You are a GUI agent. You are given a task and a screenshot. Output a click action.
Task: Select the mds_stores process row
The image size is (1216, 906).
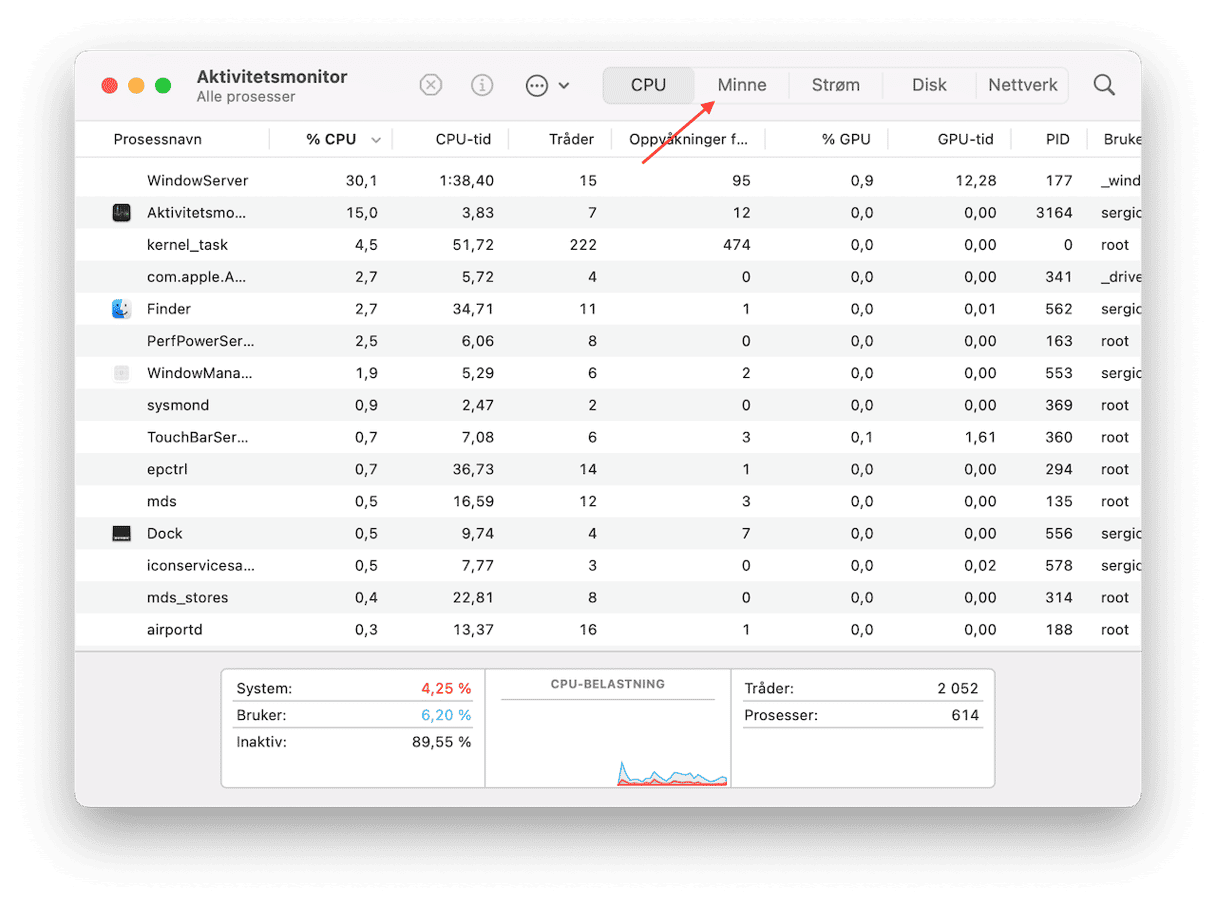(x=608, y=597)
